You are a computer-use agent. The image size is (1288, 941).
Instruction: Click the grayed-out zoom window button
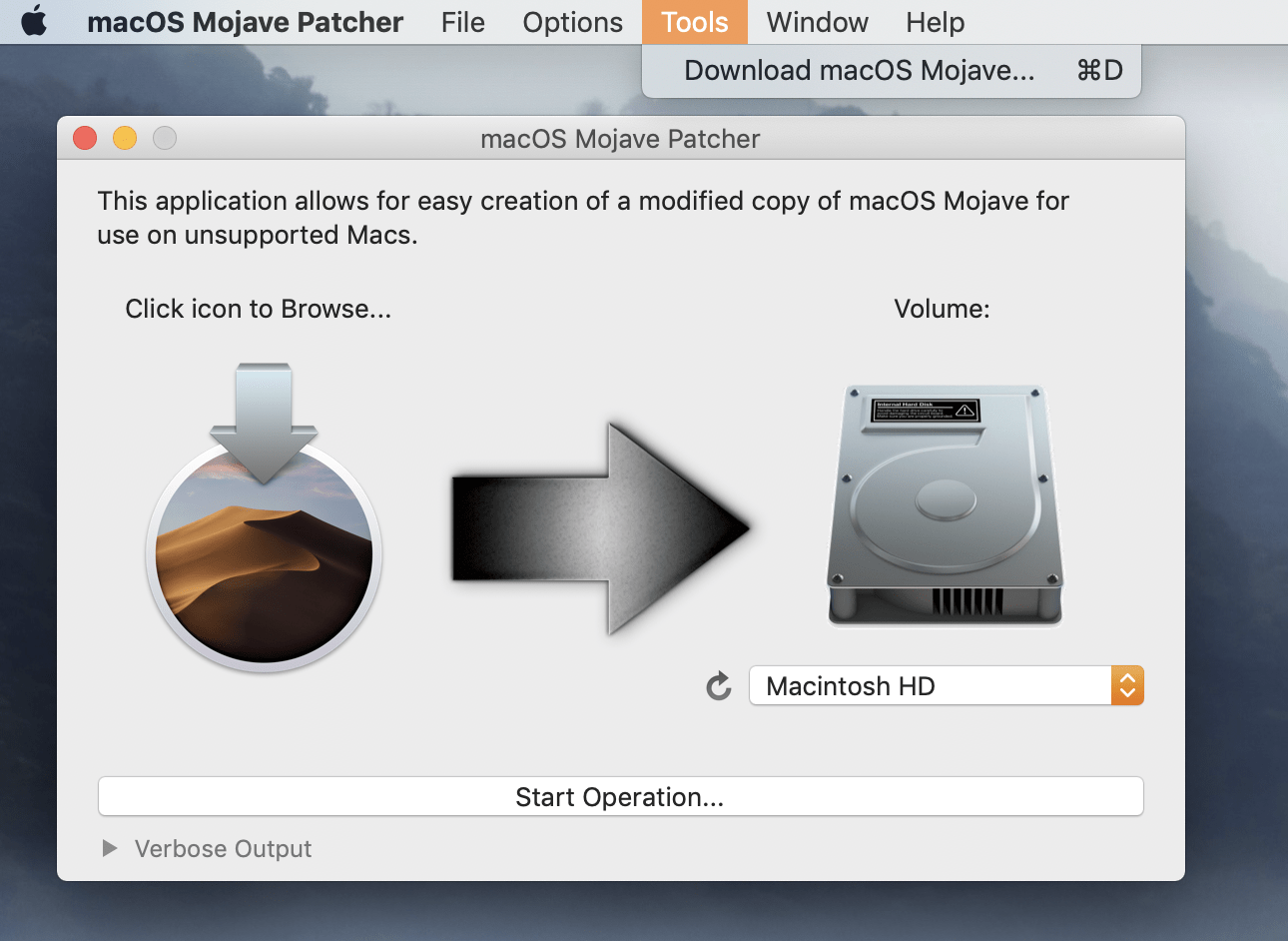(x=165, y=138)
